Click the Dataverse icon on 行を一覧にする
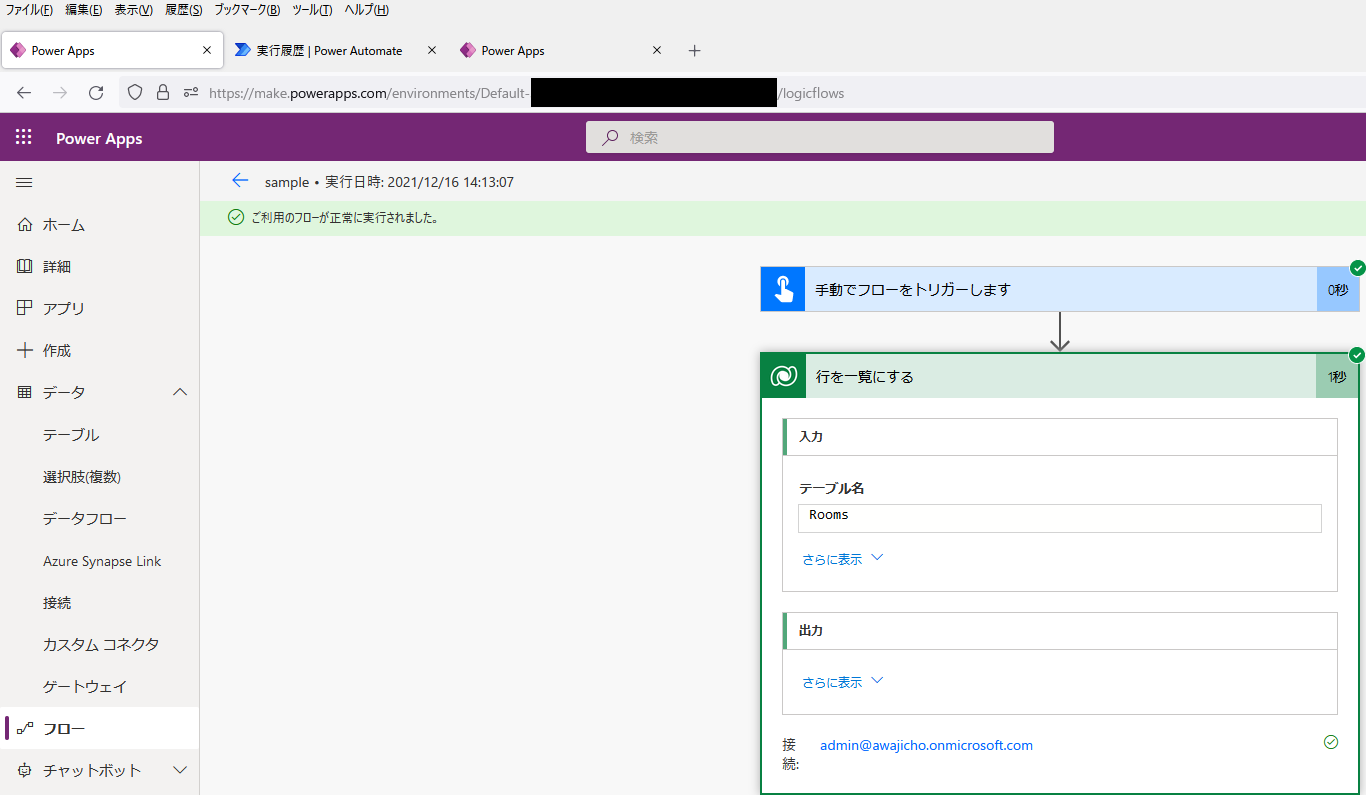Screen dimensions: 1366x795 [783, 376]
